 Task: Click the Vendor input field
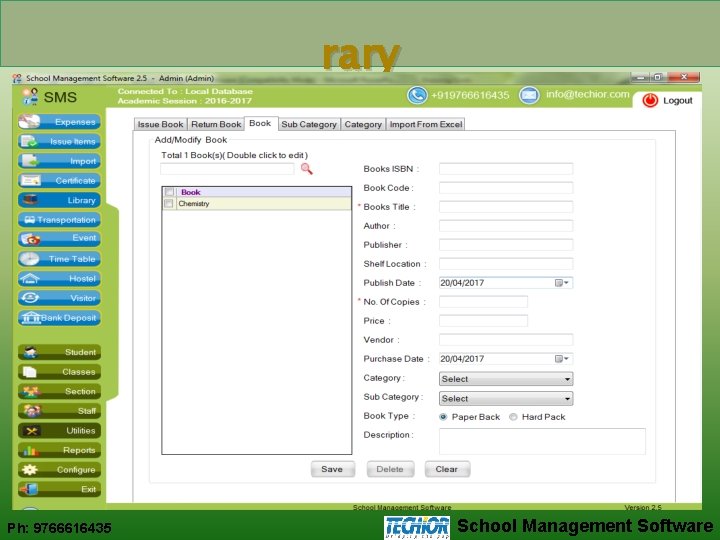[x=506, y=340]
